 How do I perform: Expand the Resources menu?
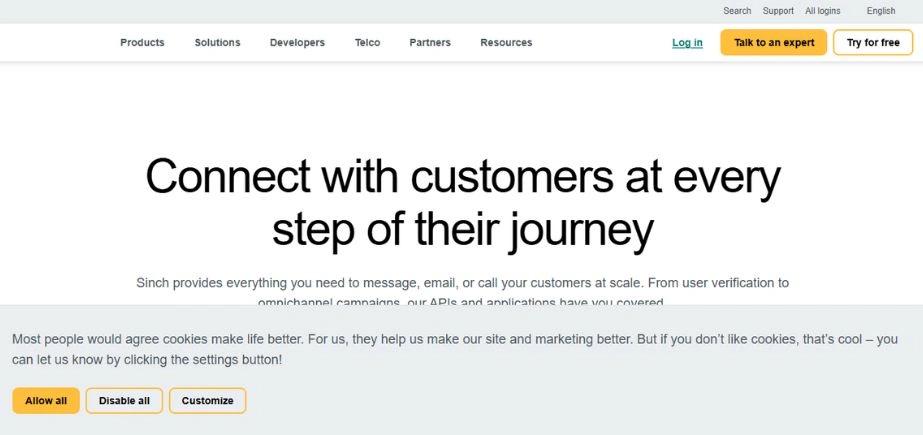(506, 43)
